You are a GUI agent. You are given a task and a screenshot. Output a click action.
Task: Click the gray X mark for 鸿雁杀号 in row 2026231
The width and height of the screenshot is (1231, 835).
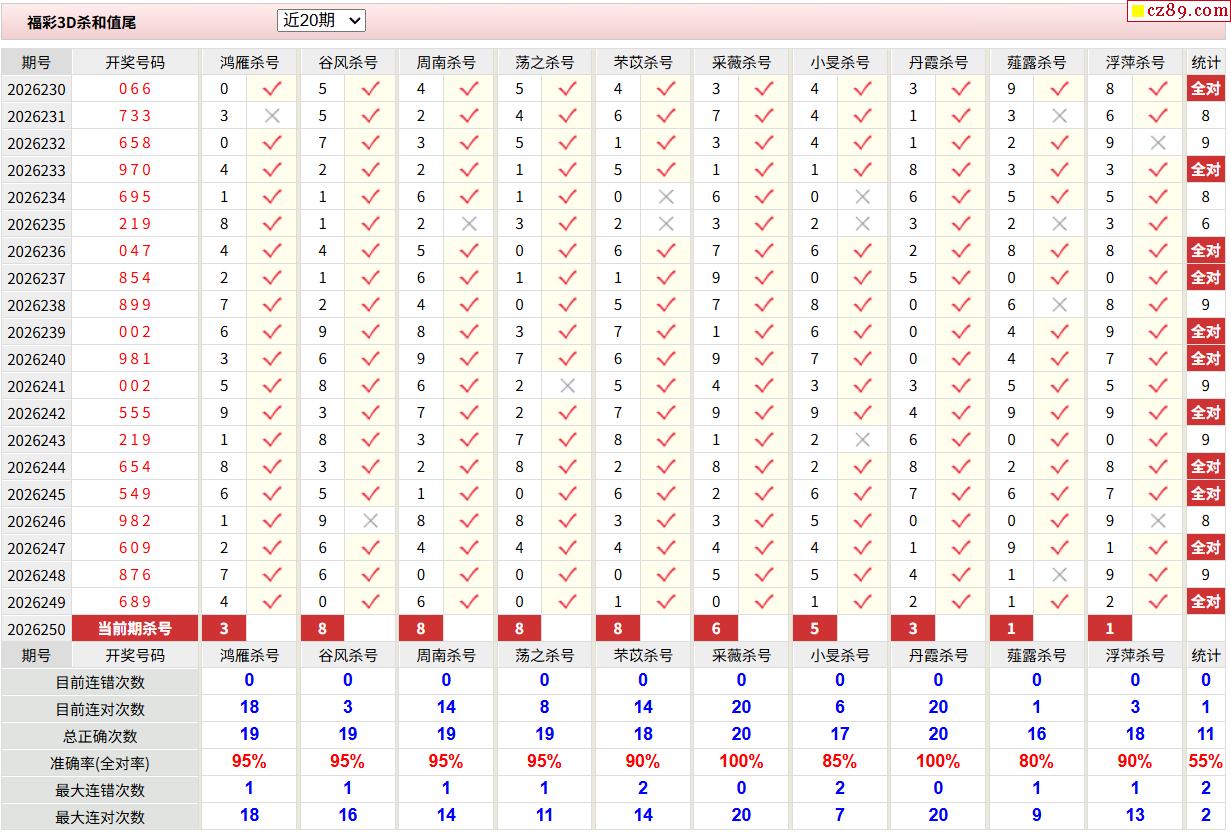tap(271, 116)
